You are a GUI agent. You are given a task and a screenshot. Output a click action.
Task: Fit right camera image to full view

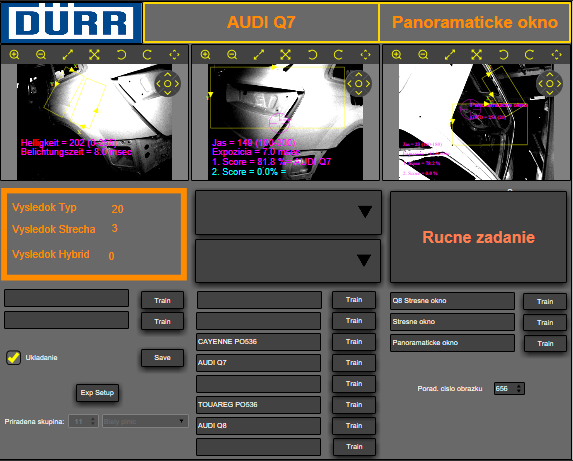coord(477,55)
